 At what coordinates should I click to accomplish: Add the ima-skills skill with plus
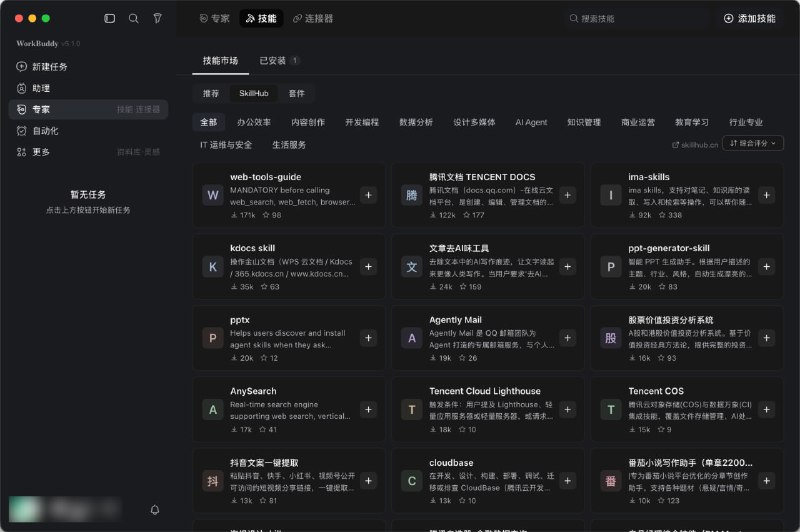coord(766,195)
